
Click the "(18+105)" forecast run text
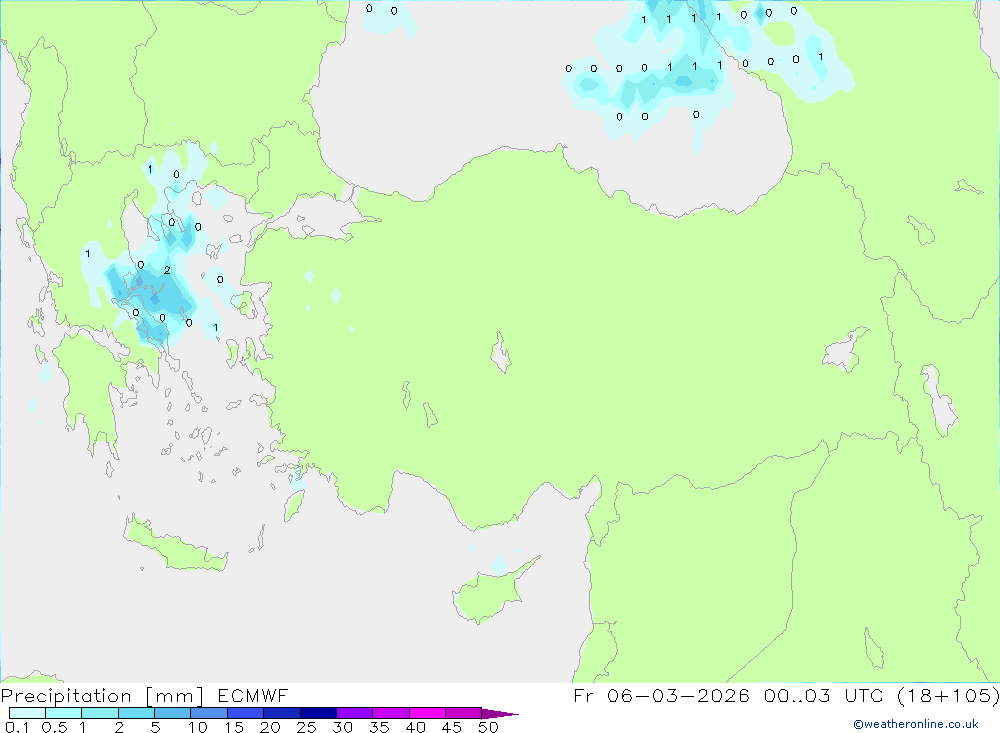pos(948,695)
